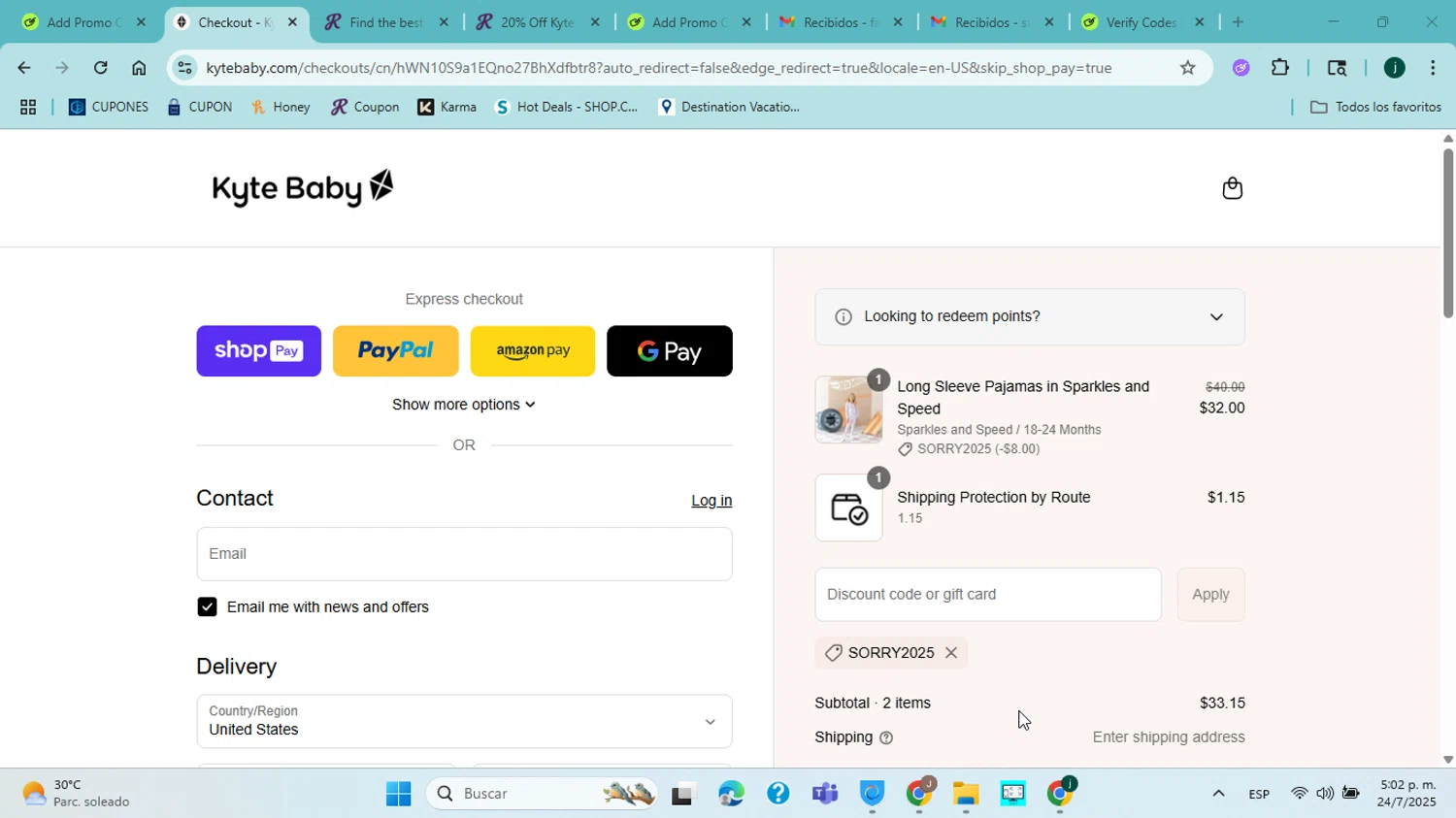Open the purple extension icon beside address bar
This screenshot has height=818, width=1456.
[x=1241, y=68]
